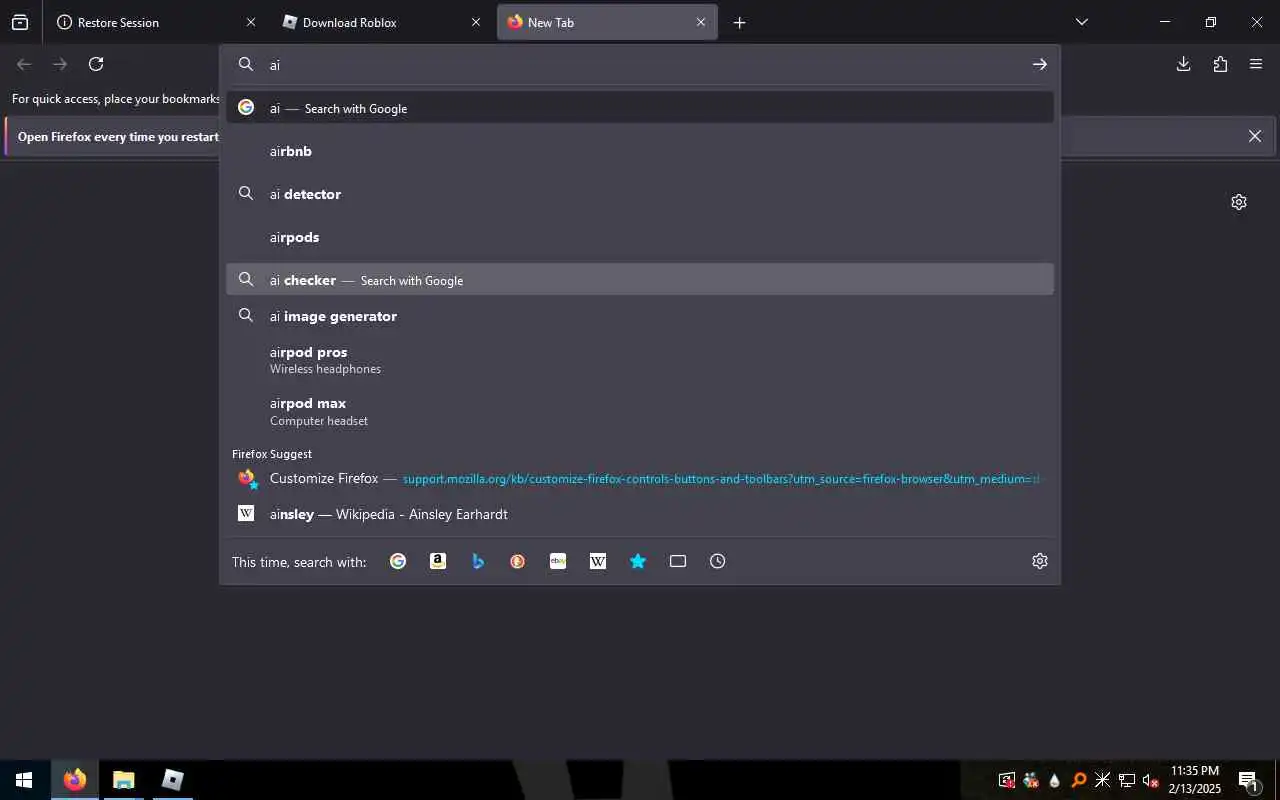This screenshot has height=800, width=1280.
Task: Go forward one page
Action: pyautogui.click(x=60, y=64)
